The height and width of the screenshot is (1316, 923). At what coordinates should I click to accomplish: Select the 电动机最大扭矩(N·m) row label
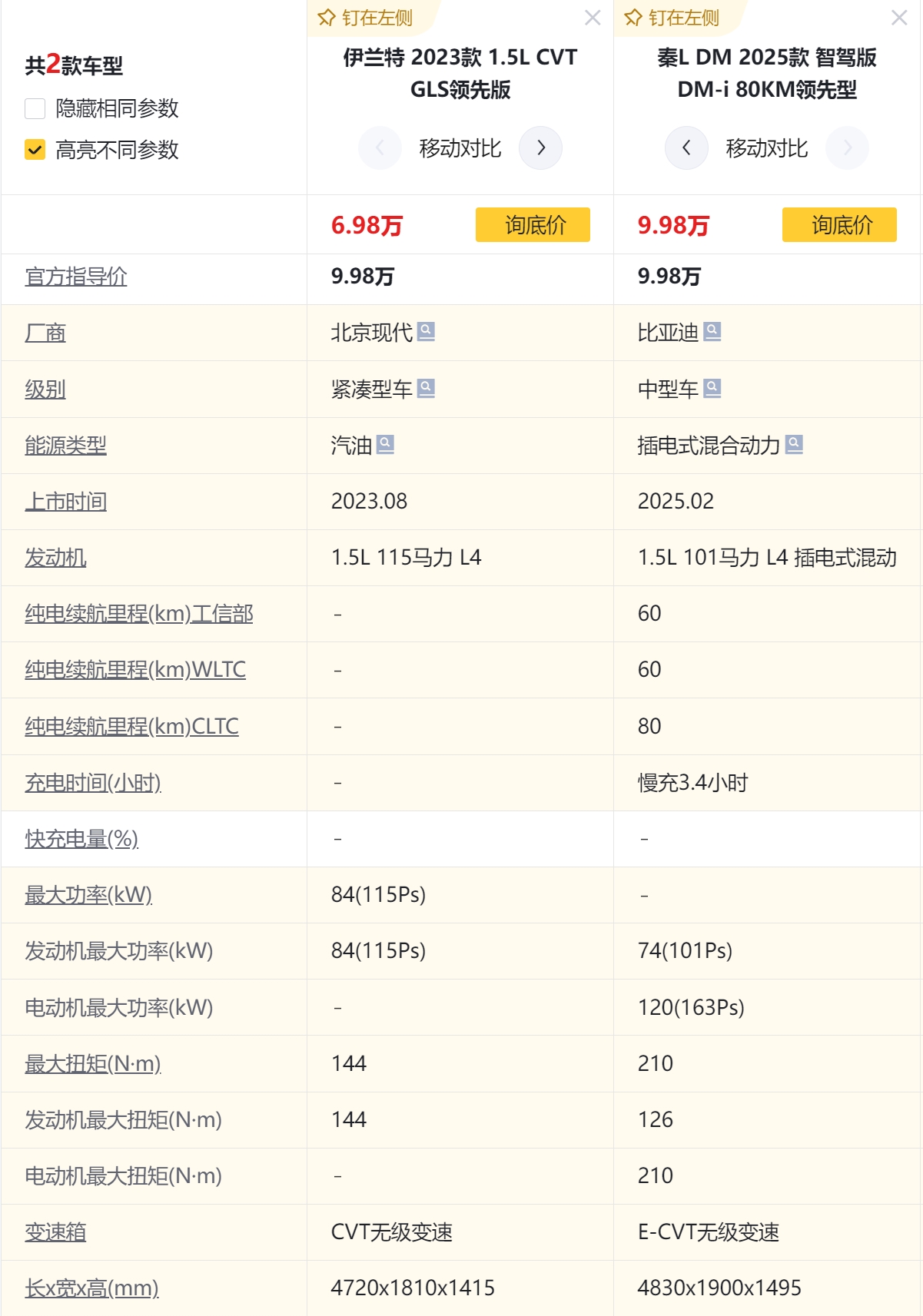coord(123,1176)
